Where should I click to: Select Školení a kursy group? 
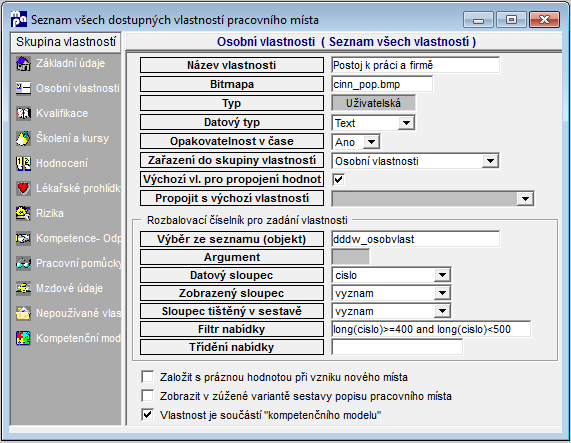coord(72,138)
